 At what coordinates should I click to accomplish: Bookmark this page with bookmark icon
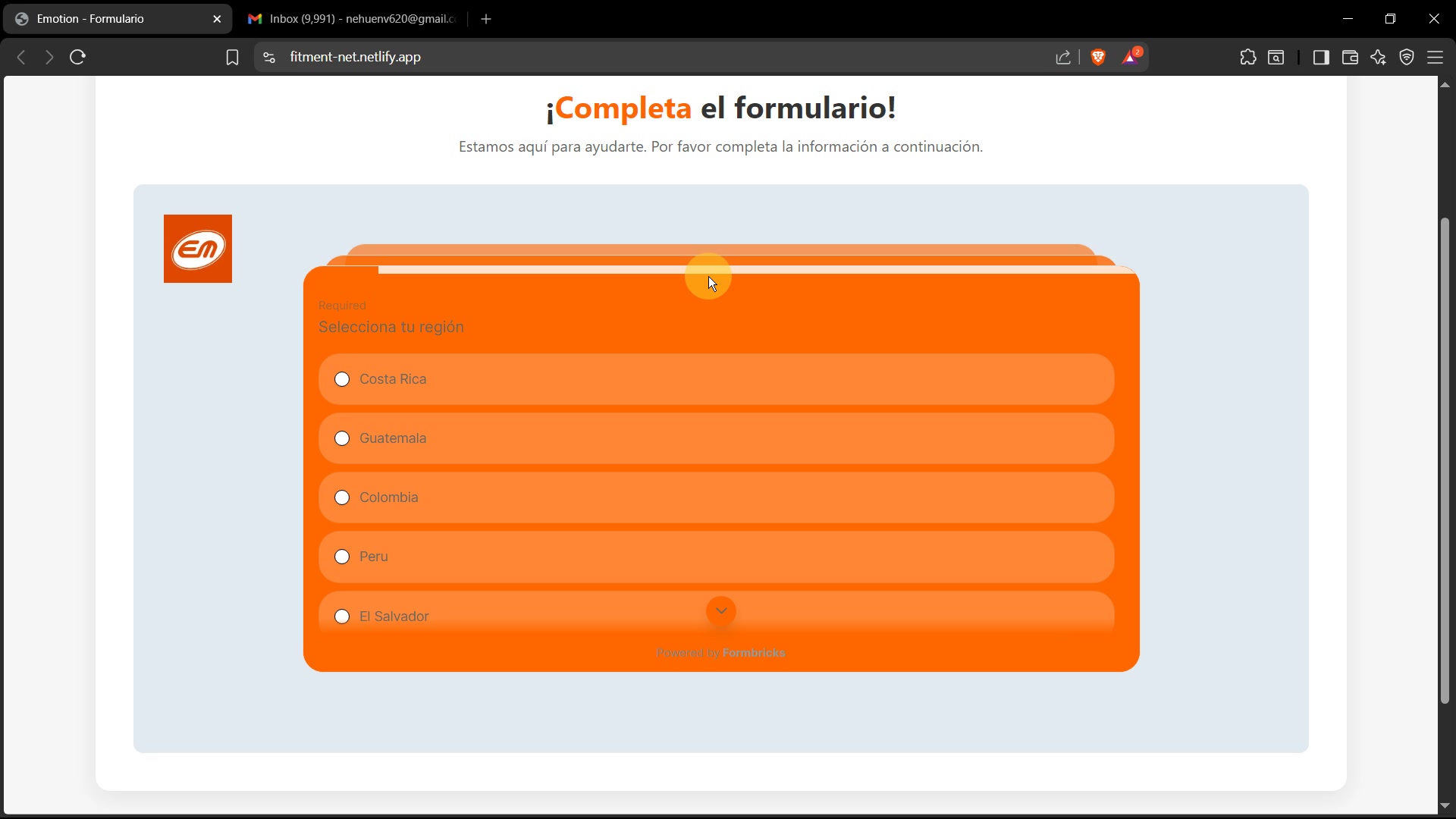tap(232, 58)
